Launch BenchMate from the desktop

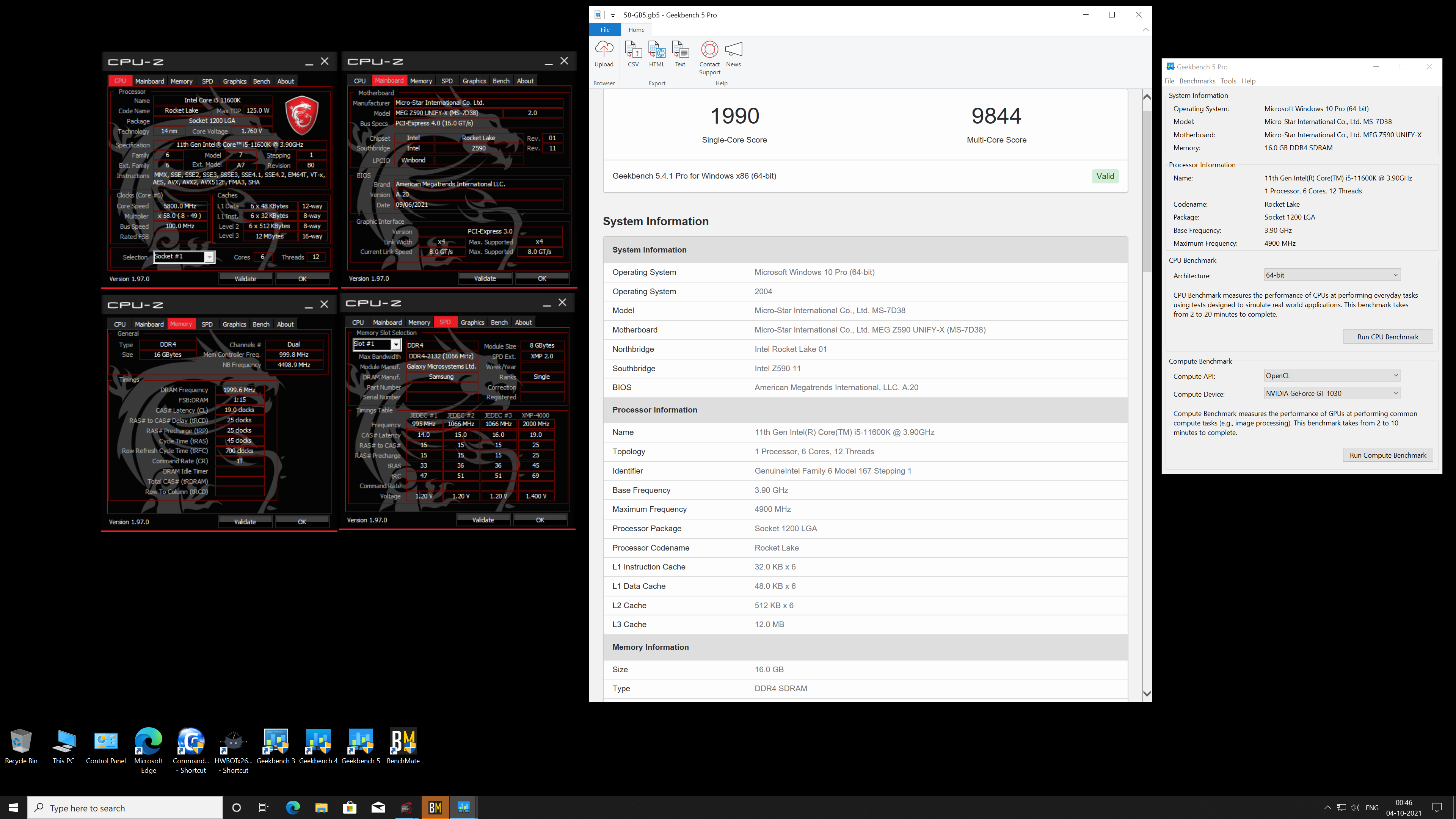click(403, 747)
